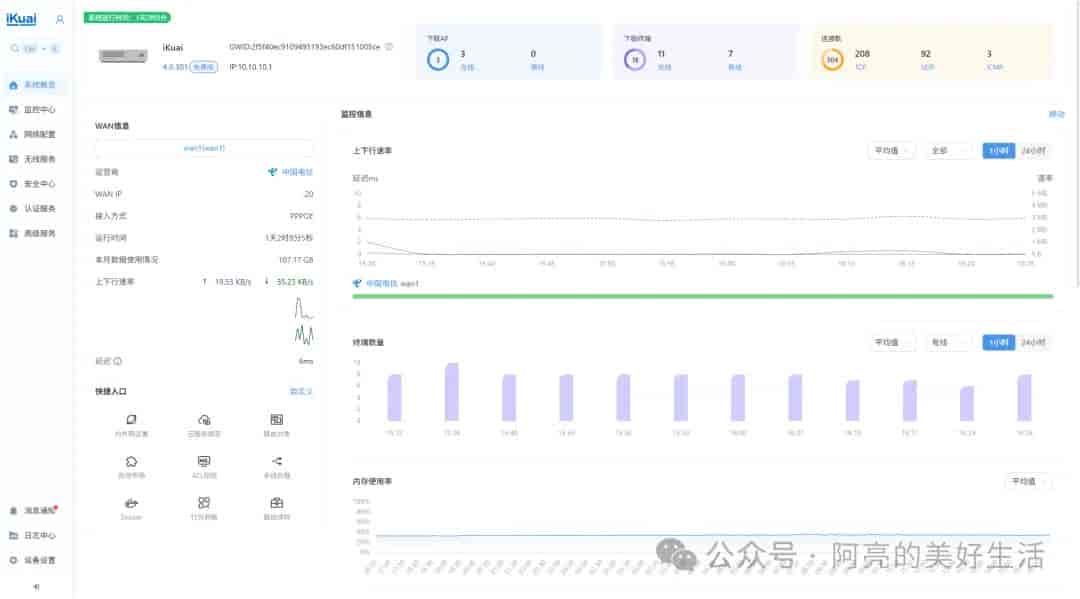Click the purple ring icon in the 下联终端 card

tap(635, 60)
